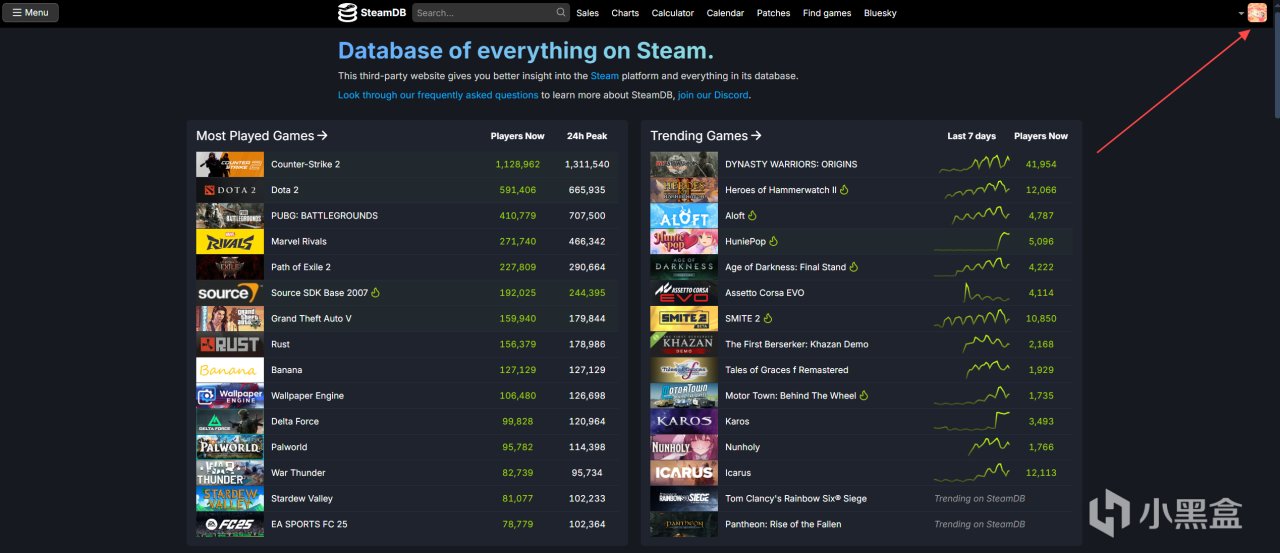Click the PUBG: BATTLEGROUNDS thumbnail
Image resolution: width=1280 pixels, height=553 pixels.
pos(230,216)
